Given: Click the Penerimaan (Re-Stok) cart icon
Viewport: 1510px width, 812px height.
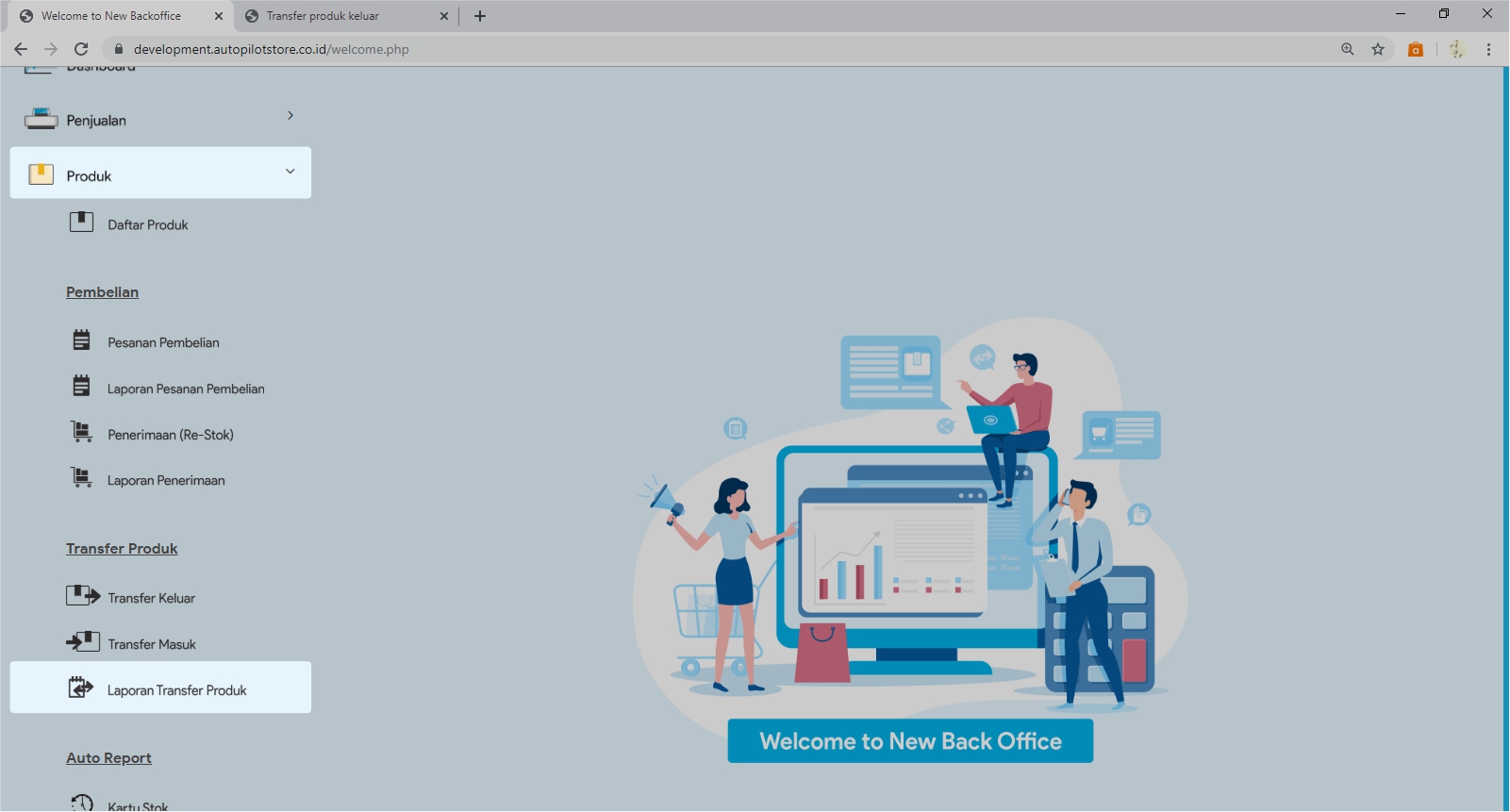Looking at the screenshot, I should (x=82, y=433).
